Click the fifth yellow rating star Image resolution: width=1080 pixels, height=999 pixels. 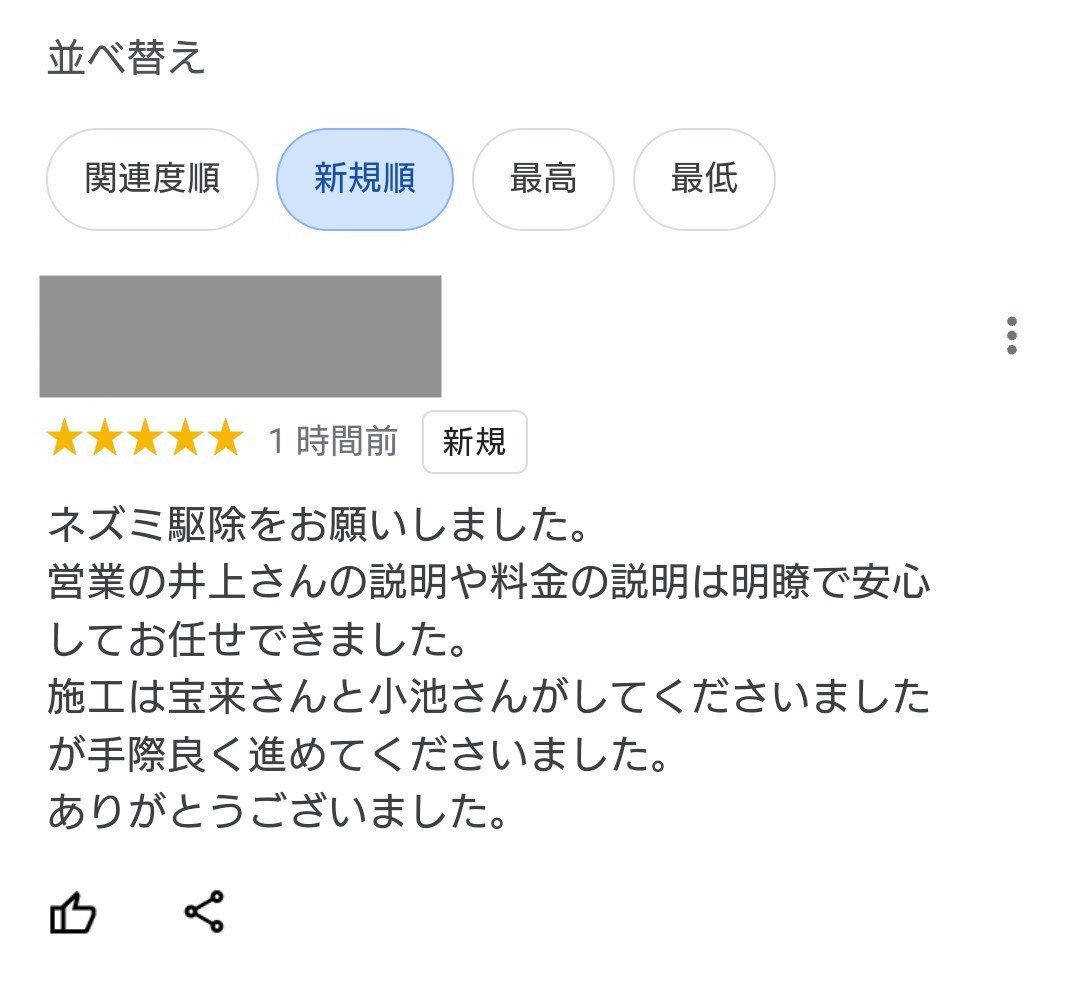225,439
